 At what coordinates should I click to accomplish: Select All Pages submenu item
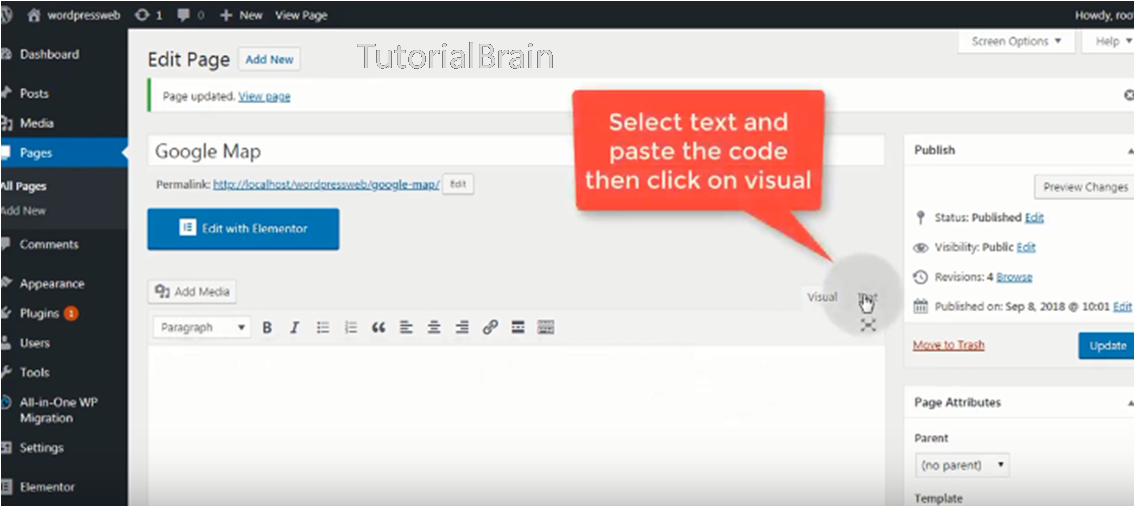pyautogui.click(x=23, y=186)
